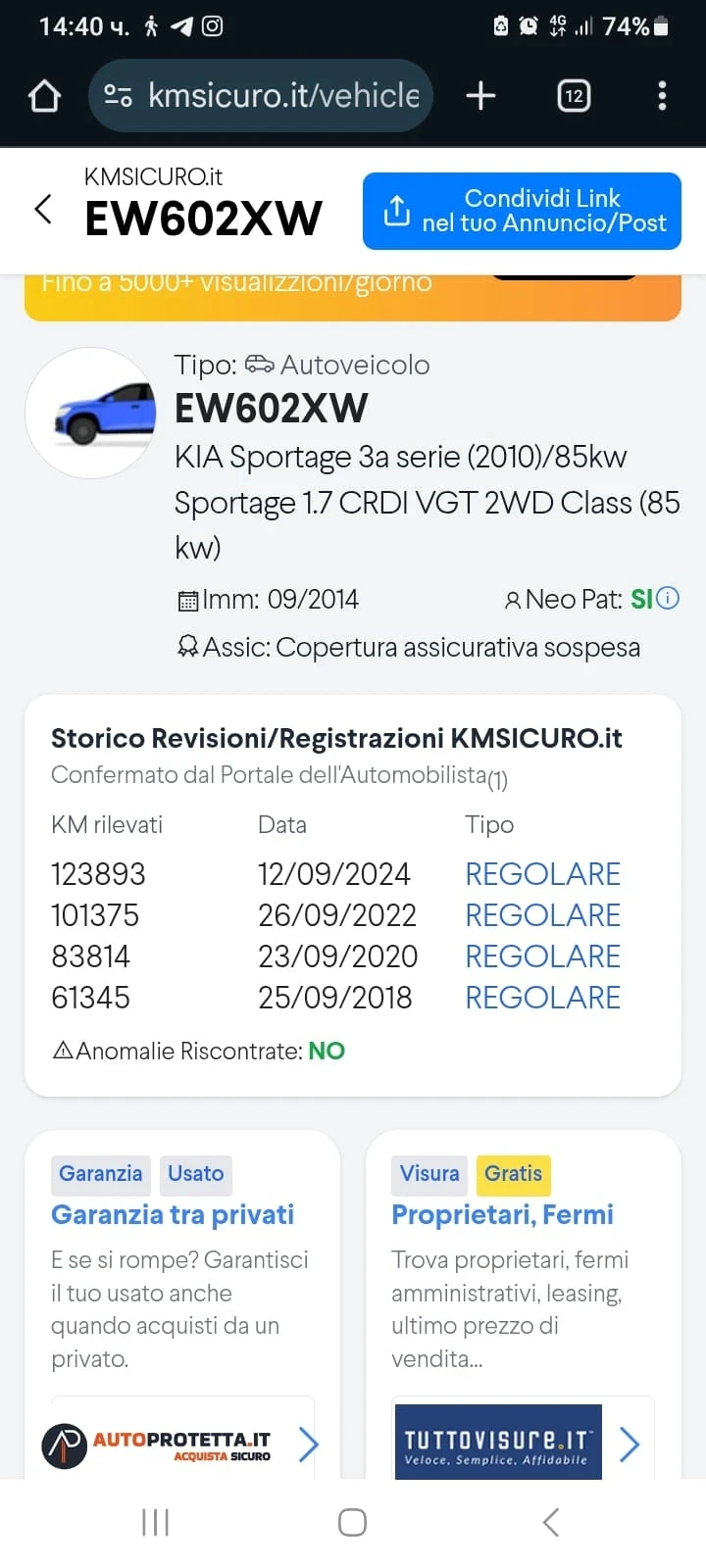Go back using the page header chevron
This screenshot has width=706, height=1568.
pyautogui.click(x=43, y=209)
